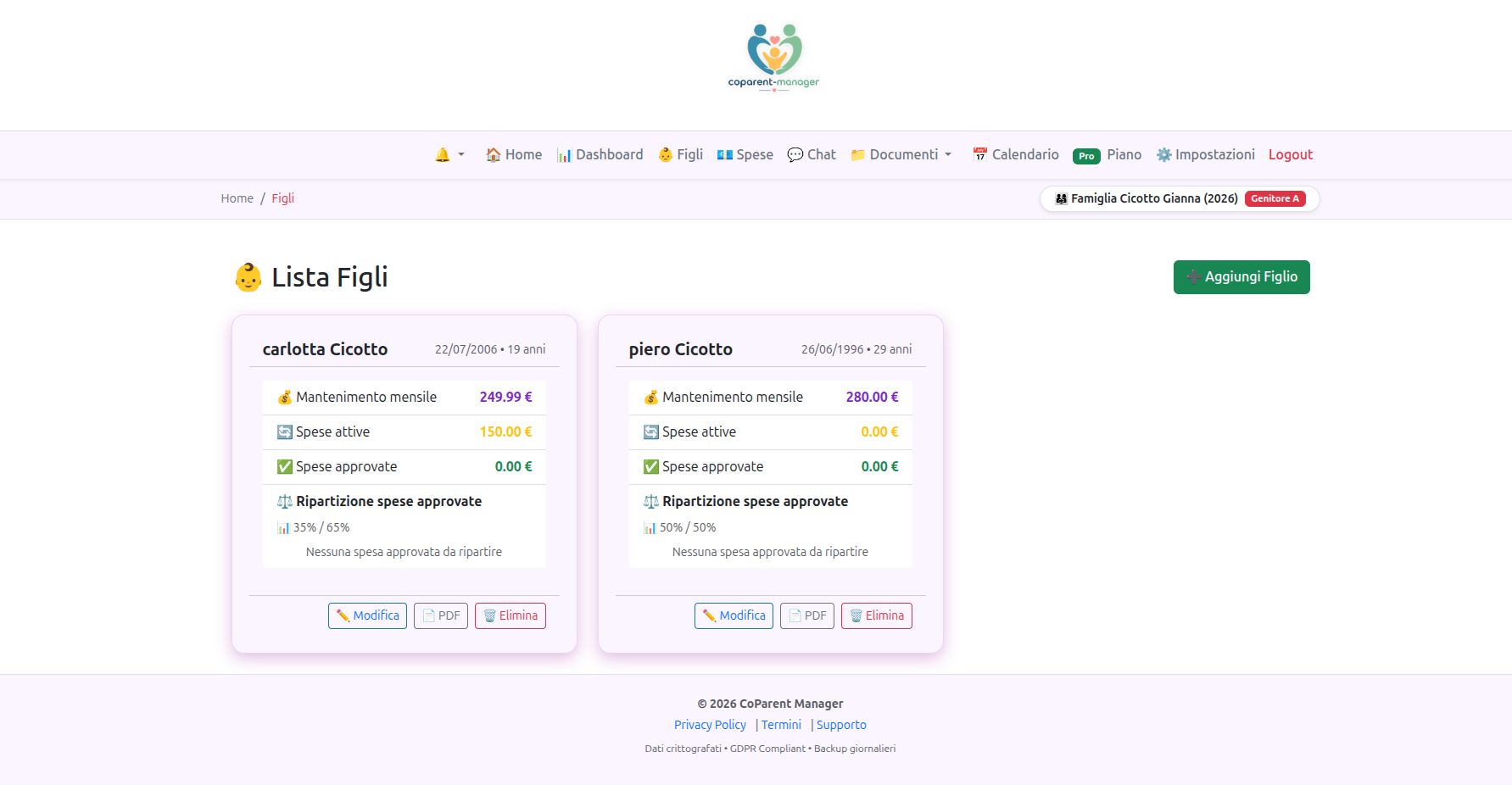The image size is (1512, 785).
Task: Click the Famiglia Cicotto Gianna (2026) badge
Action: tap(1180, 199)
